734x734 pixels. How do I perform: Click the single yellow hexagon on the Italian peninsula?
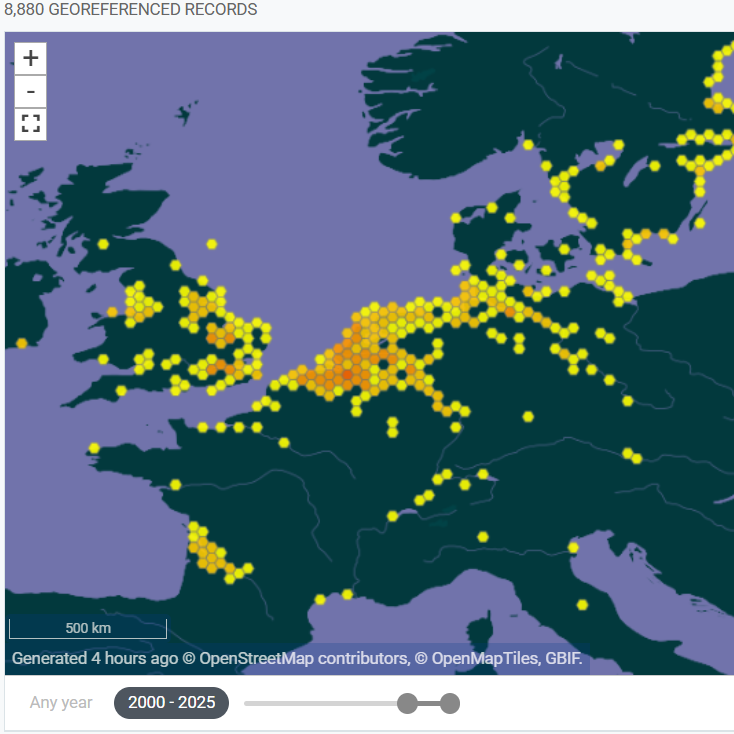click(582, 604)
